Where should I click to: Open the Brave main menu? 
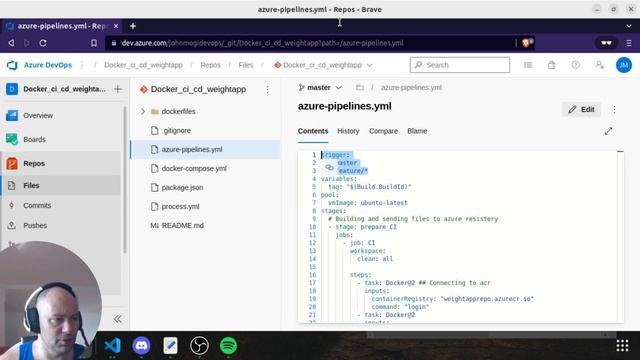(629, 43)
